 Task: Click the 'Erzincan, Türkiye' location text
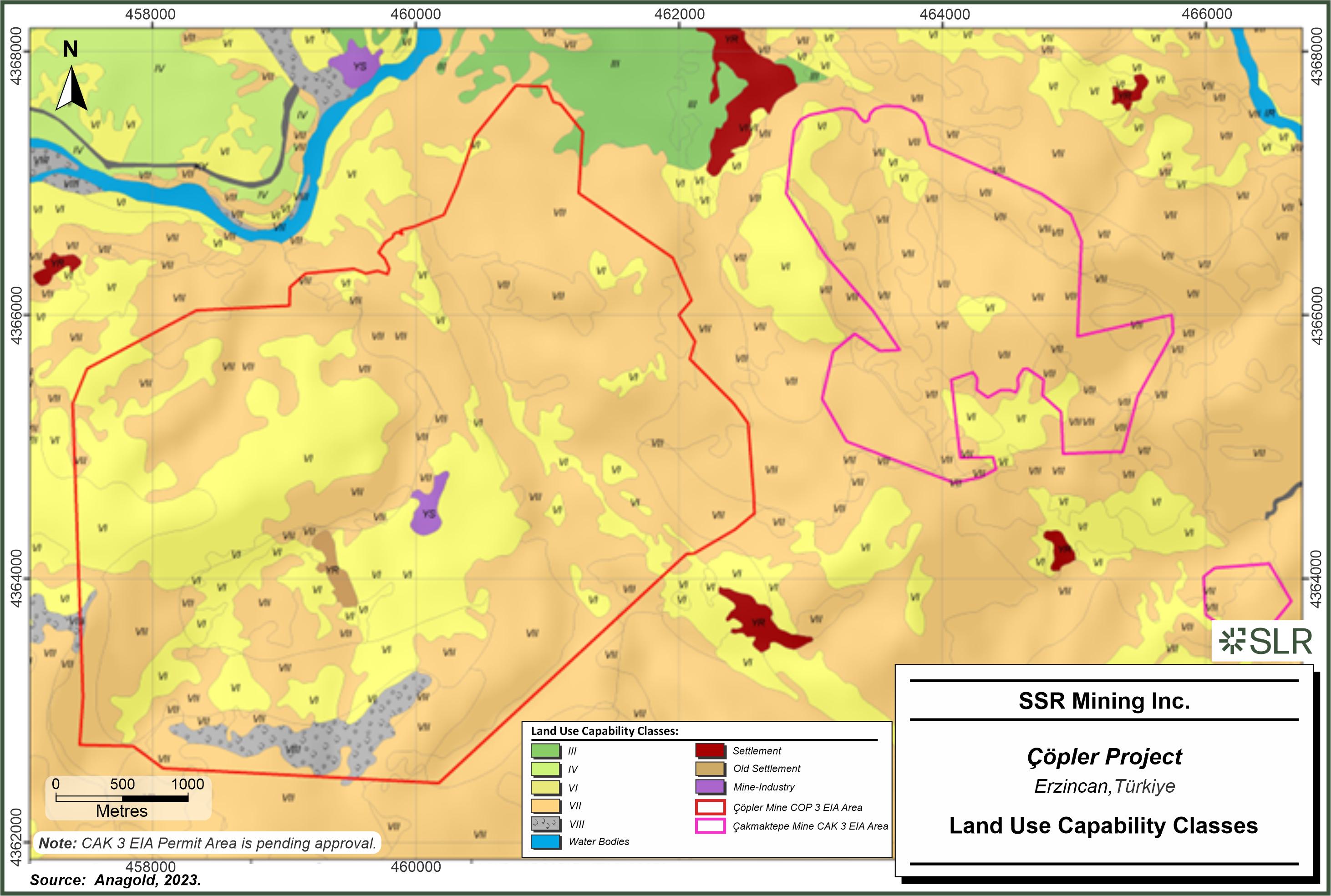point(1105,786)
